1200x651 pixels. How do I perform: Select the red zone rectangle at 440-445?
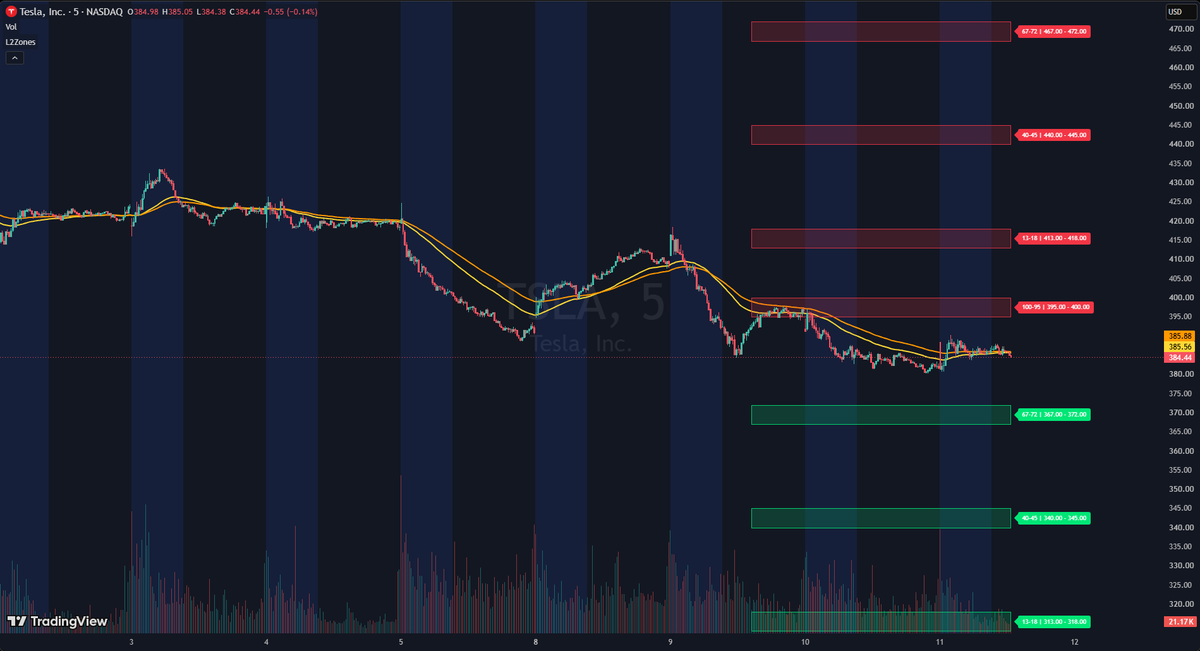pyautogui.click(x=881, y=135)
